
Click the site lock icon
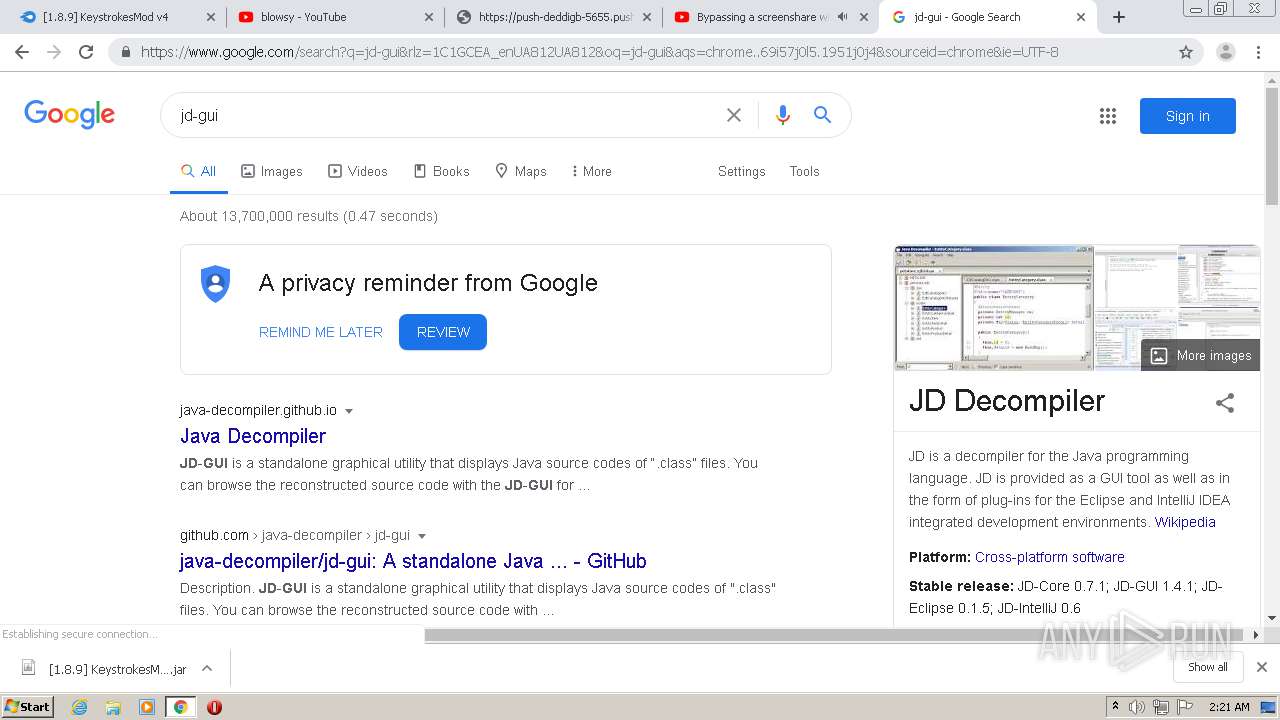[x=126, y=52]
